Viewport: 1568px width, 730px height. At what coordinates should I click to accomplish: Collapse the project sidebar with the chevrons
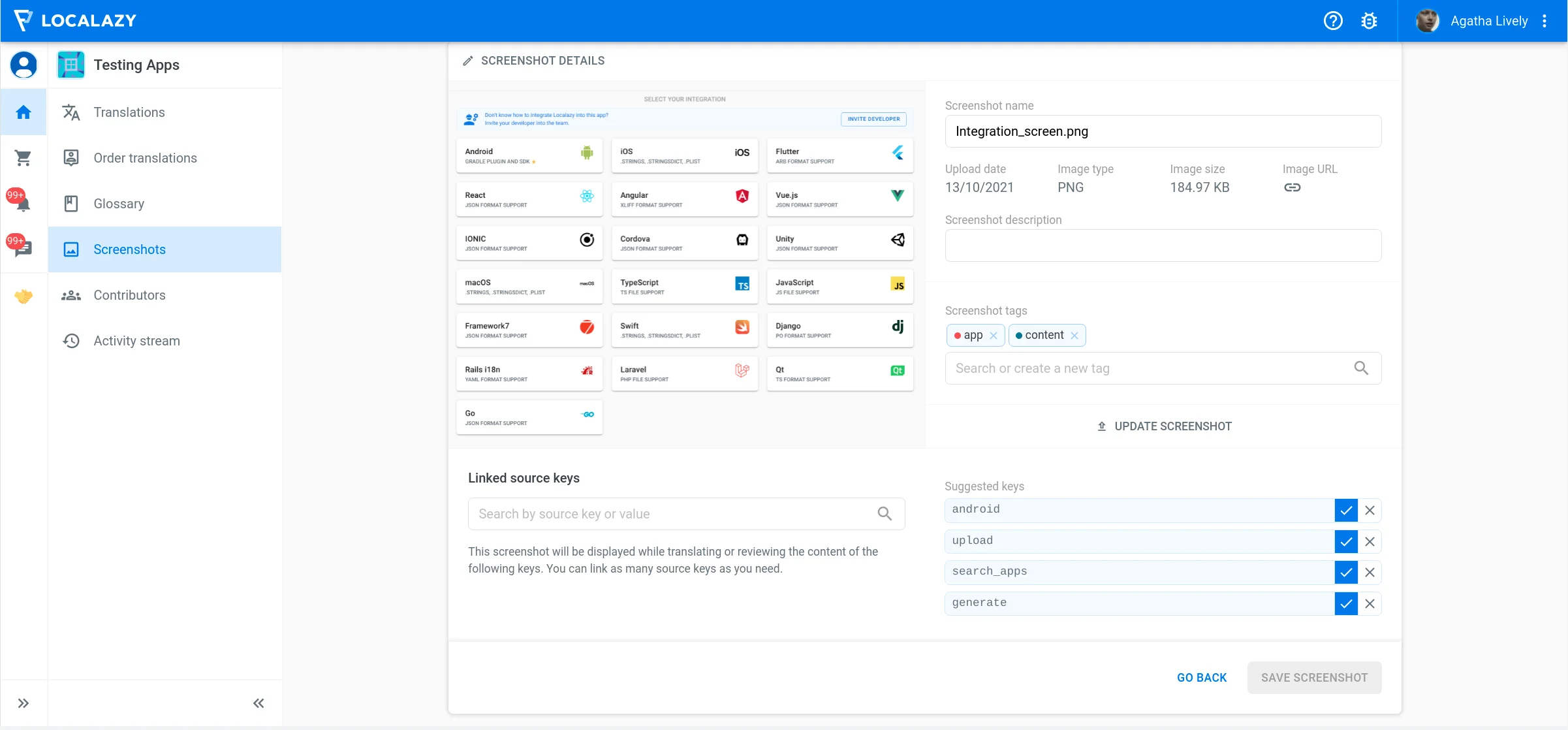tap(258, 703)
